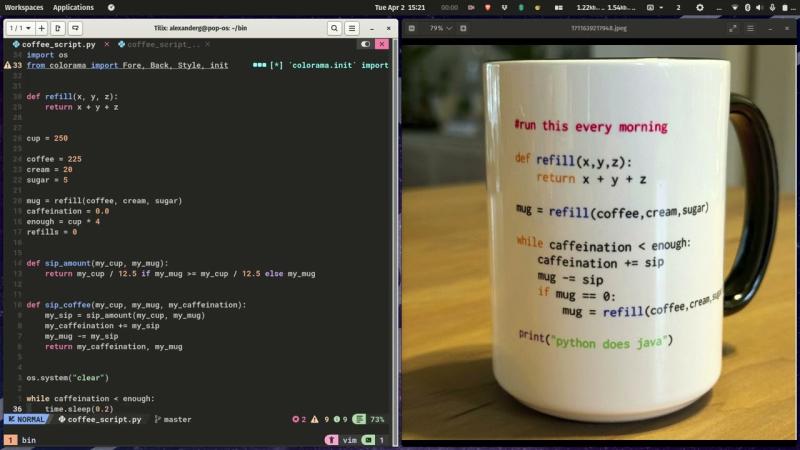Click the round icon after Applications
This screenshot has width=800, height=450.
click(x=111, y=8)
